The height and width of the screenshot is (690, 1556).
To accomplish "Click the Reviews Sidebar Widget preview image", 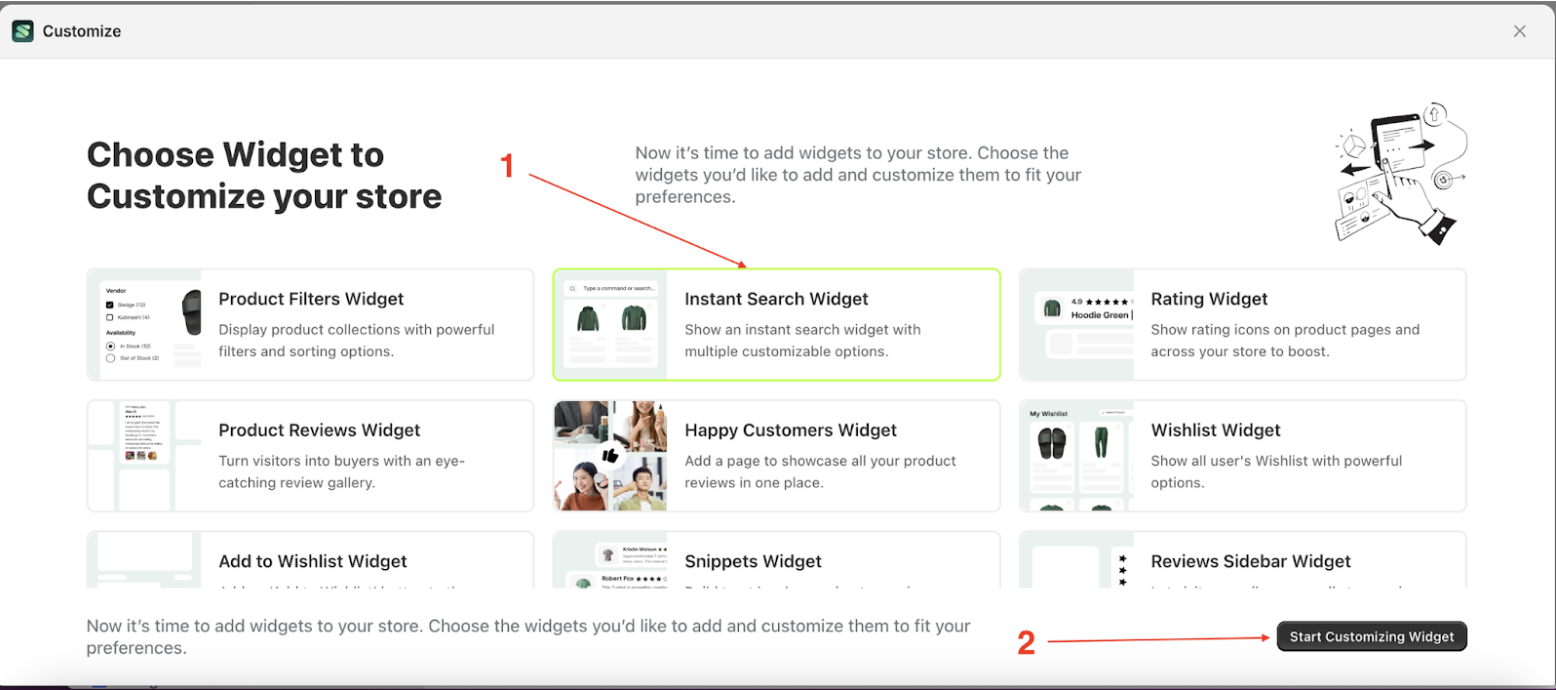I will pos(1077,562).
